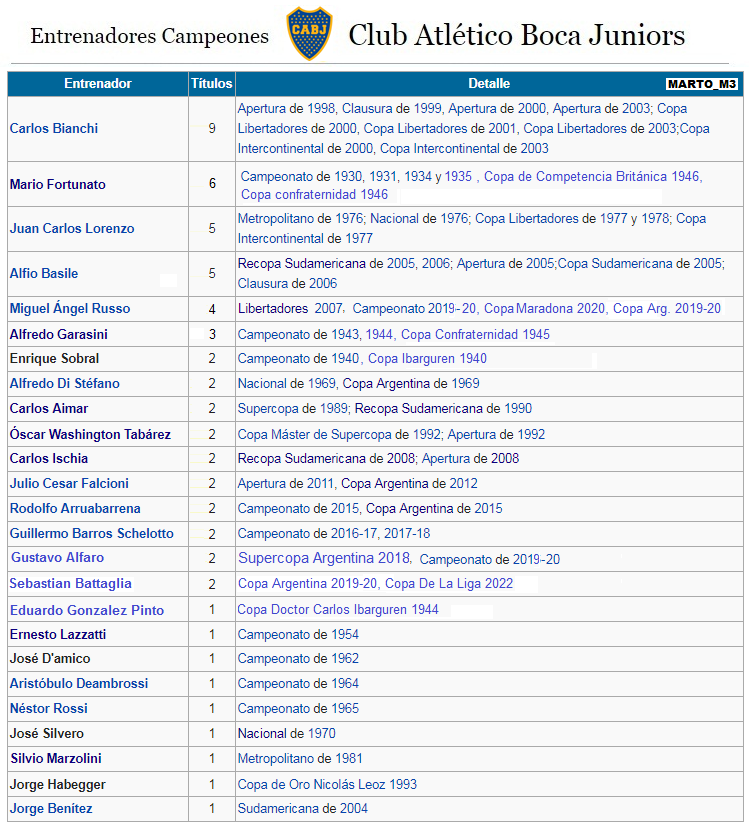The image size is (749, 827).
Task: Select the name Silvio Marzolini
Action: tap(56, 758)
